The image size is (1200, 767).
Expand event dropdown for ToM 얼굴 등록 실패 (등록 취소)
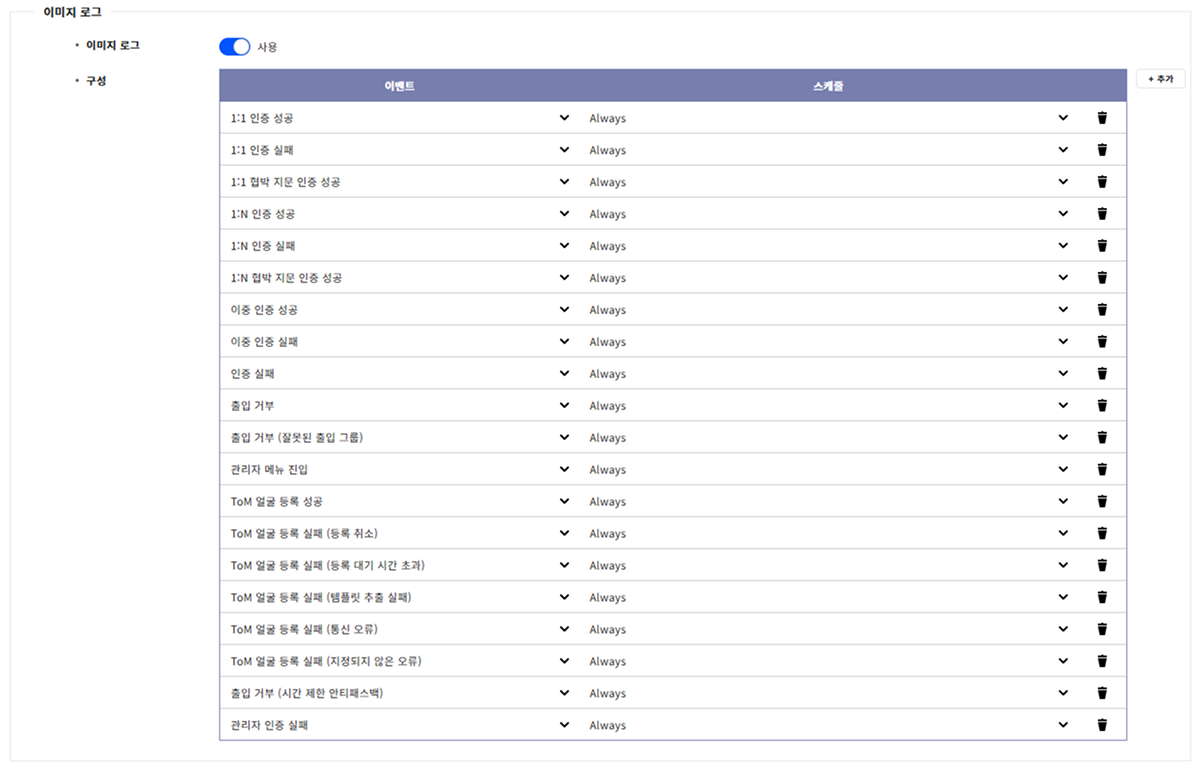[564, 534]
